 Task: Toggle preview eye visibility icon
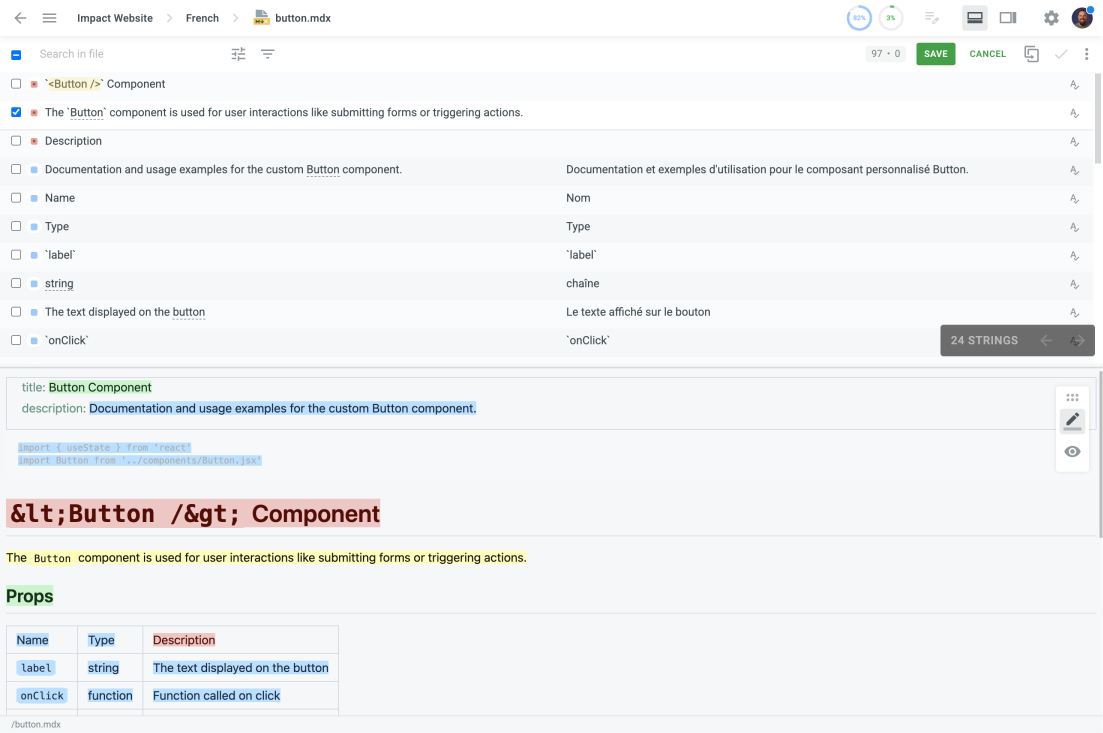pyautogui.click(x=1072, y=452)
